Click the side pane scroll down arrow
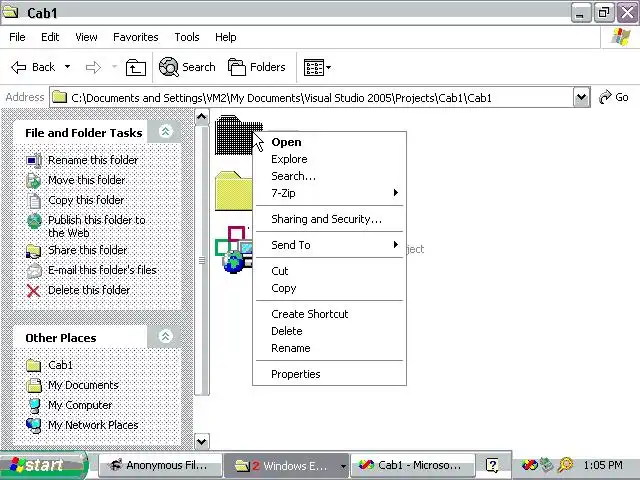The width and height of the screenshot is (640, 480). pos(202,441)
